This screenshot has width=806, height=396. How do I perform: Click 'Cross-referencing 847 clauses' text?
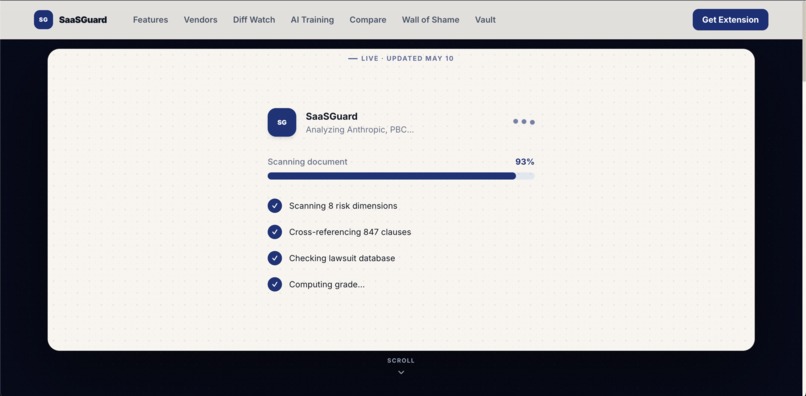click(x=350, y=232)
